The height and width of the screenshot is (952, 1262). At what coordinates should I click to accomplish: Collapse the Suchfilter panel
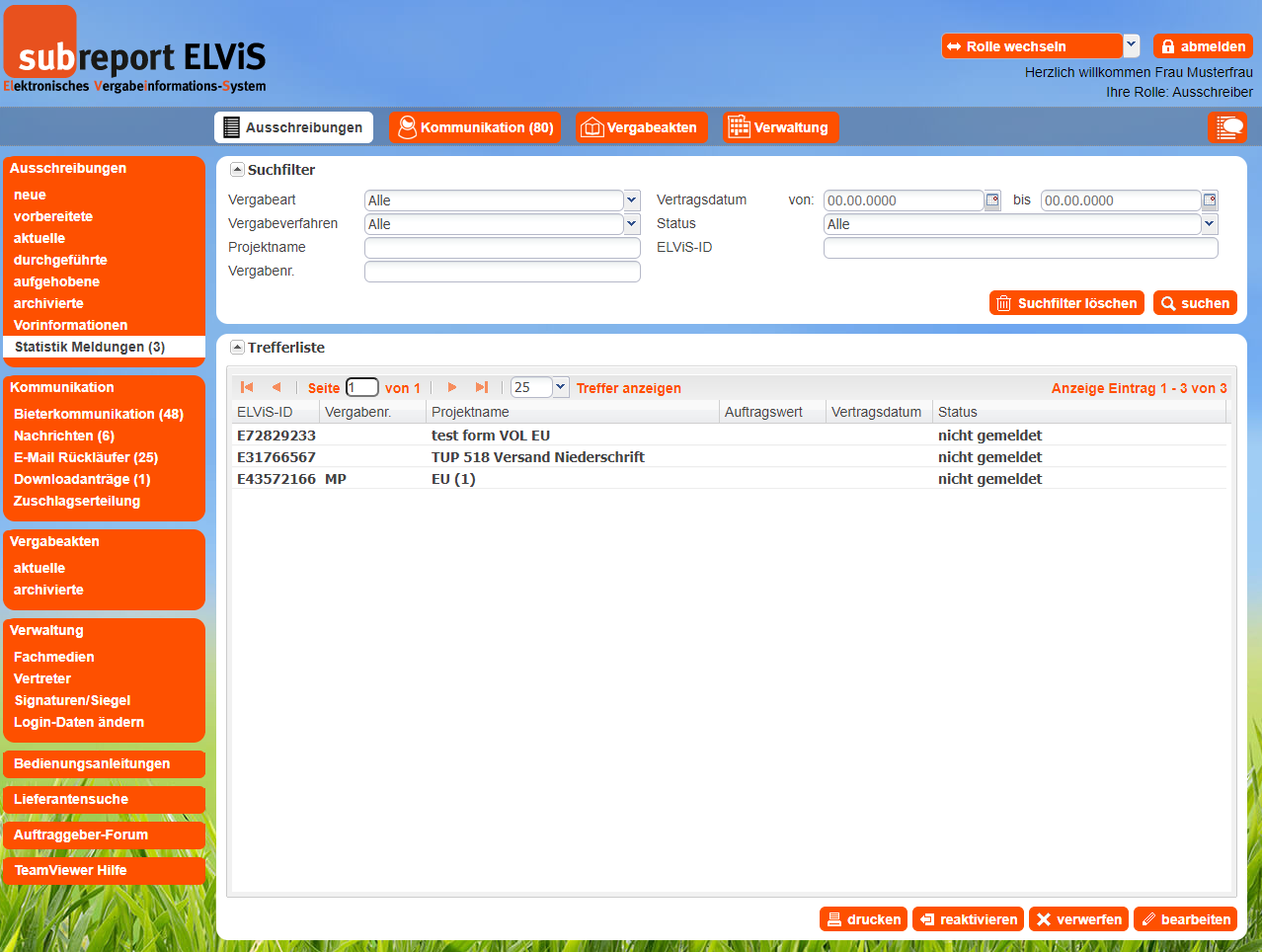point(237,170)
